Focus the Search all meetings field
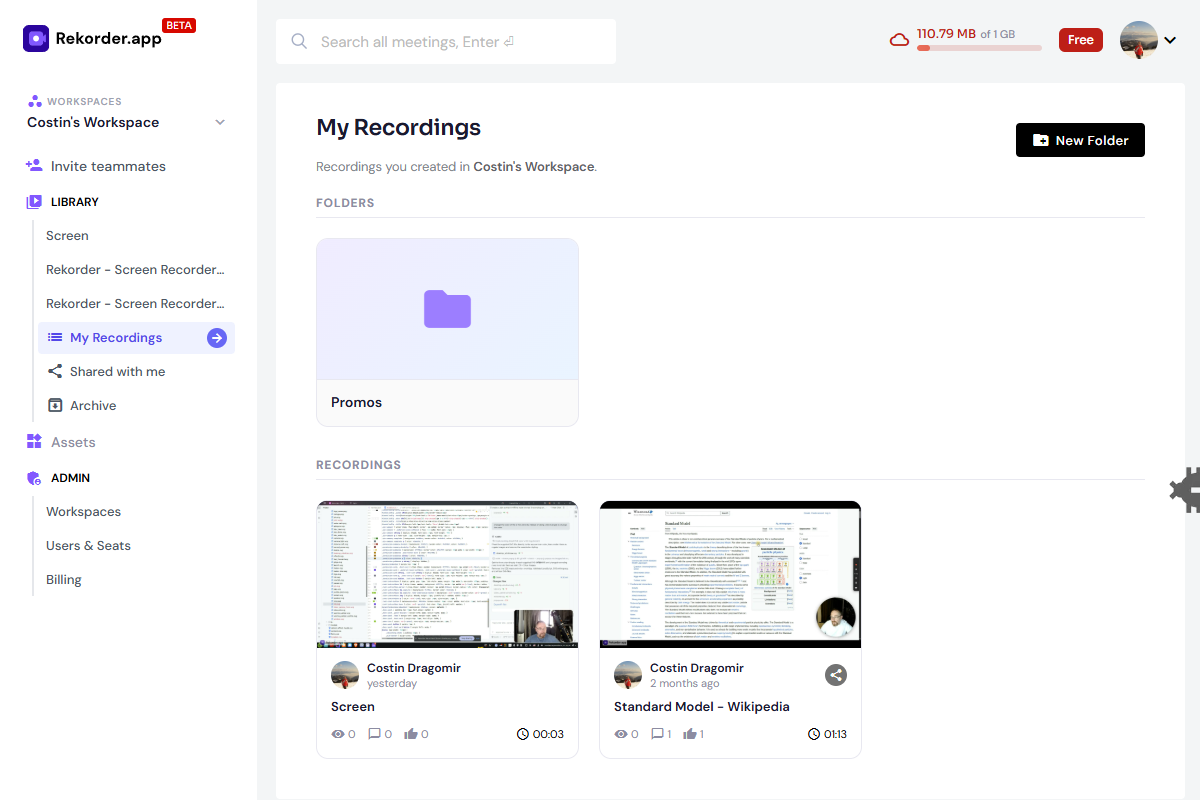Screen dimensions: 1200x800 pyautogui.click(x=446, y=41)
